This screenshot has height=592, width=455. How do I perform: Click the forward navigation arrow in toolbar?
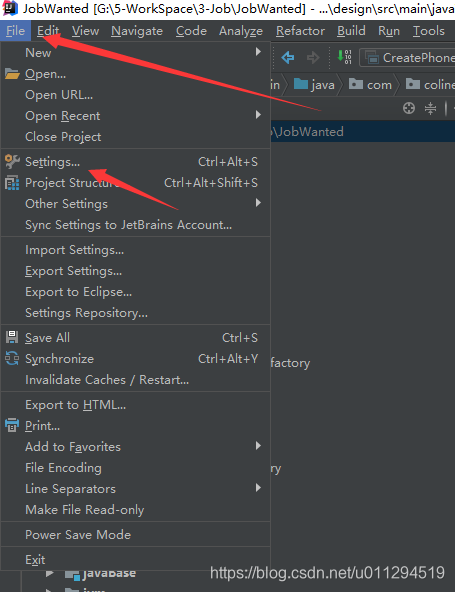tap(313, 58)
